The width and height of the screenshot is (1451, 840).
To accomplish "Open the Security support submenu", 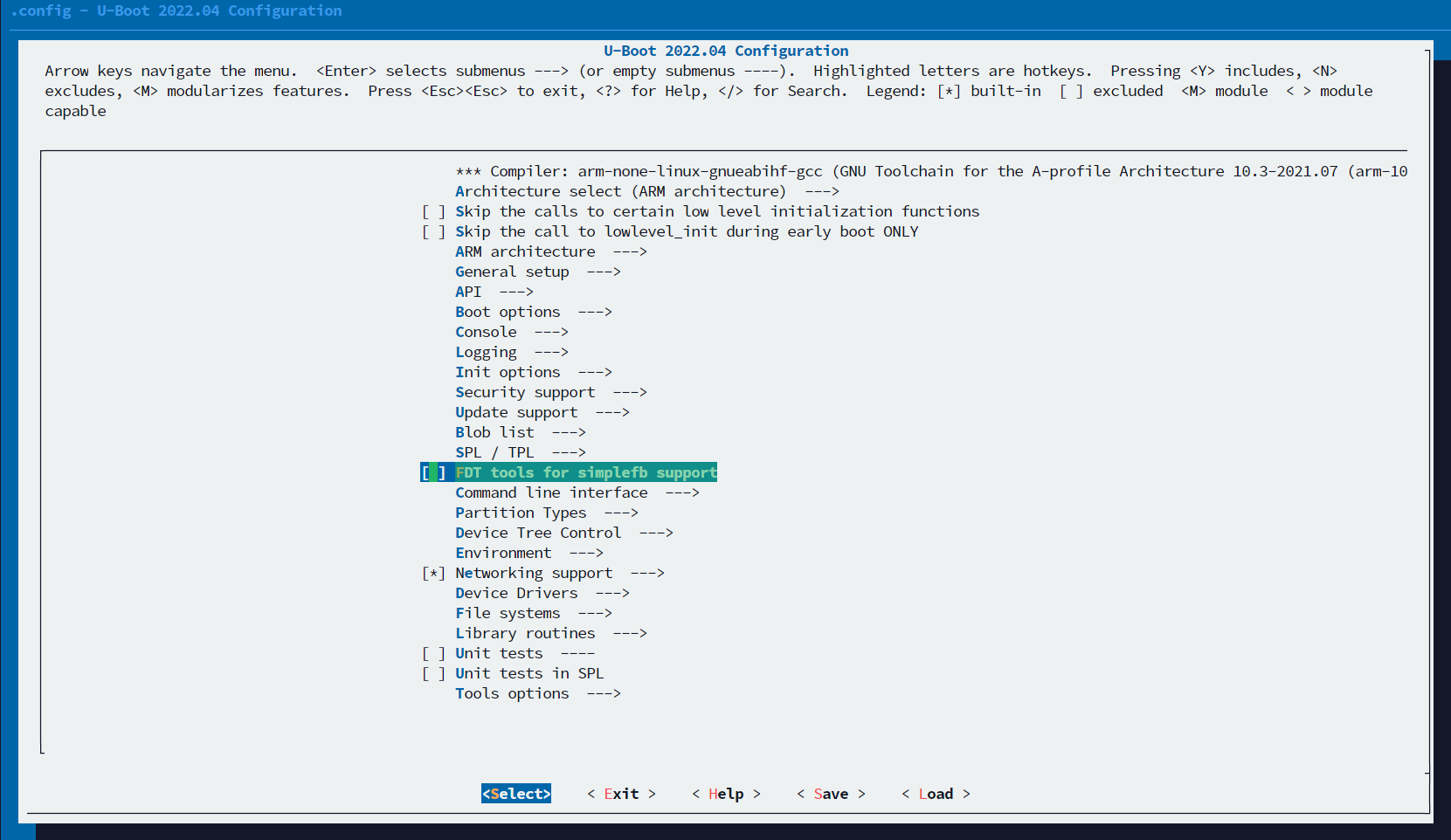I will point(551,392).
